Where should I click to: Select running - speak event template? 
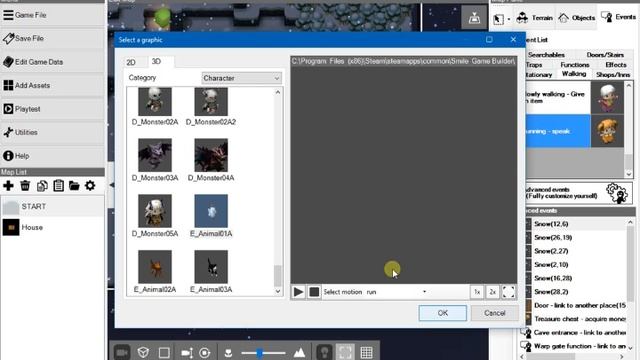pyautogui.click(x=574, y=131)
